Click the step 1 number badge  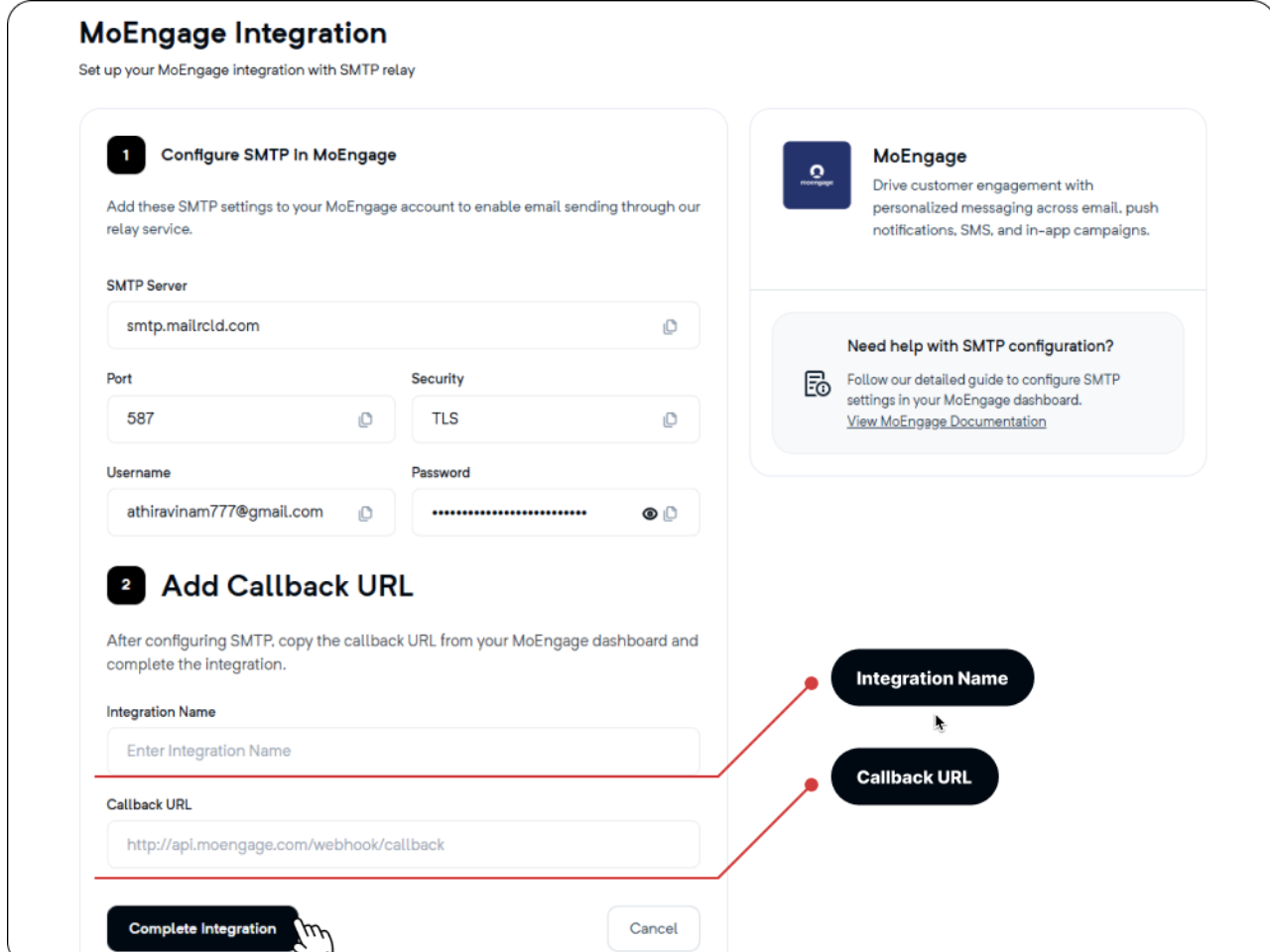[126, 155]
